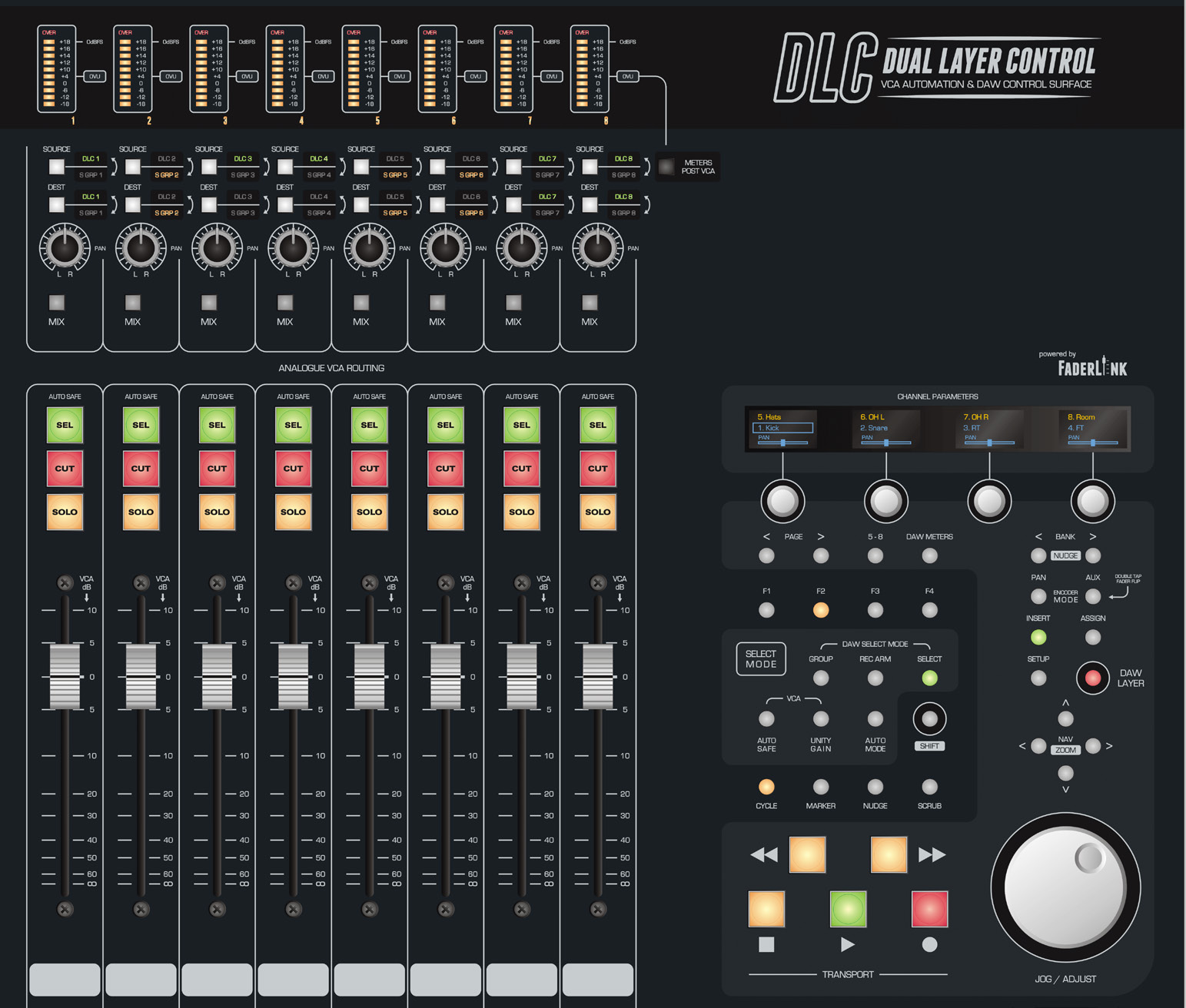Hold the SHIFT button
This screenshot has height=1008, width=1186.
[x=929, y=719]
